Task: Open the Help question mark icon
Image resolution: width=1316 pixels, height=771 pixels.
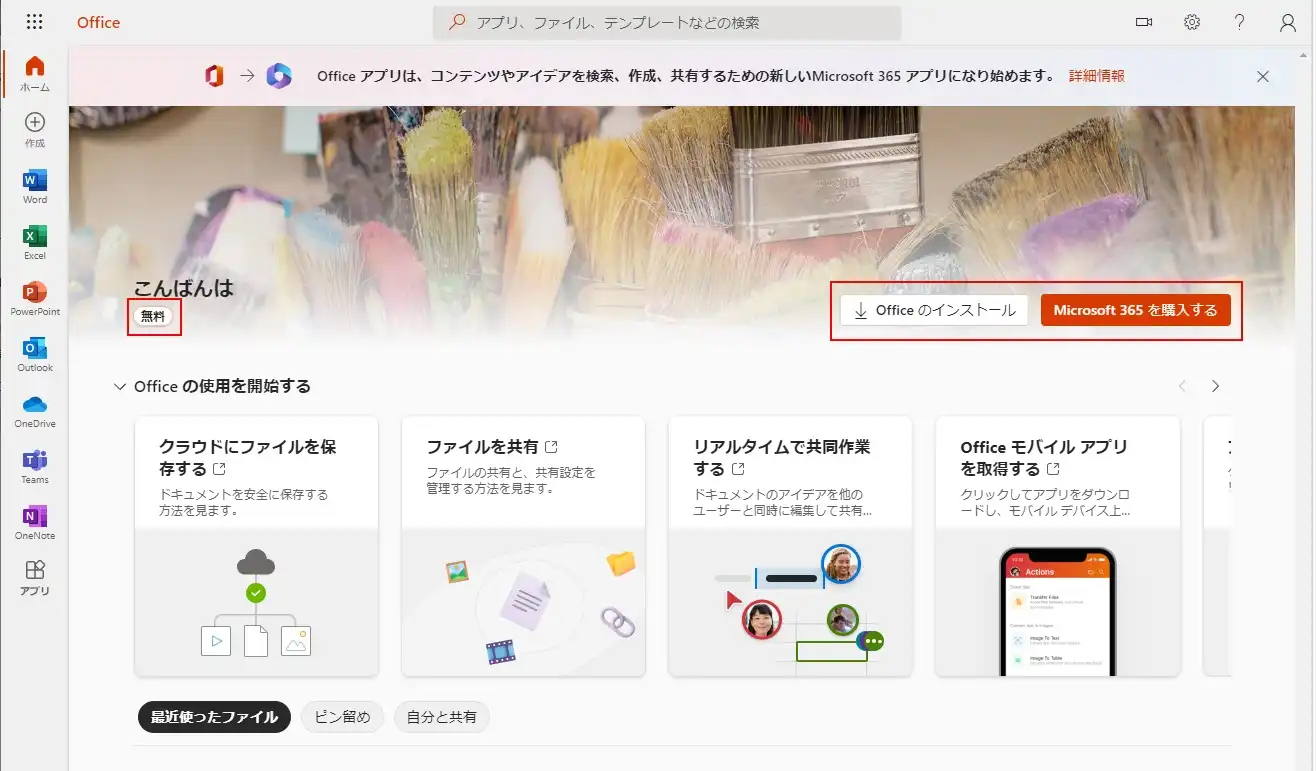Action: point(1240,22)
